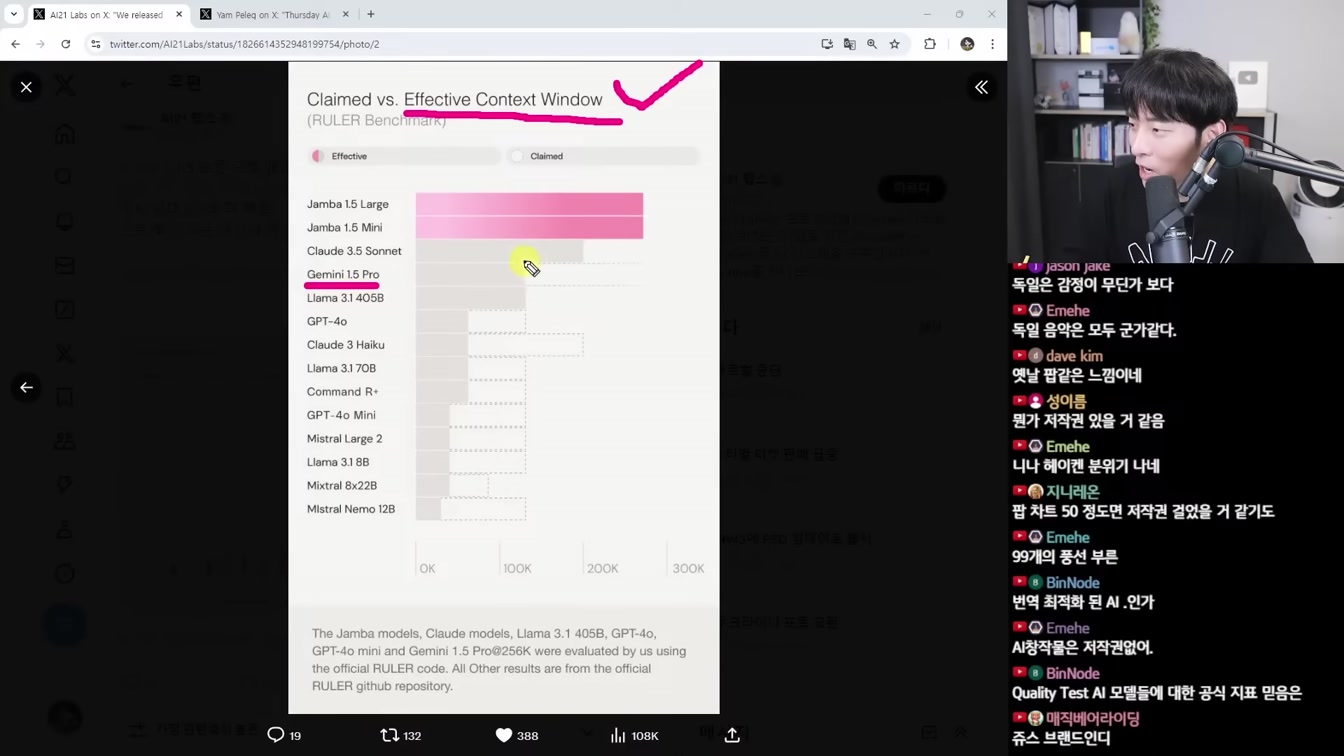Bookmark this page with the star icon
1344x756 pixels.
coord(895,44)
